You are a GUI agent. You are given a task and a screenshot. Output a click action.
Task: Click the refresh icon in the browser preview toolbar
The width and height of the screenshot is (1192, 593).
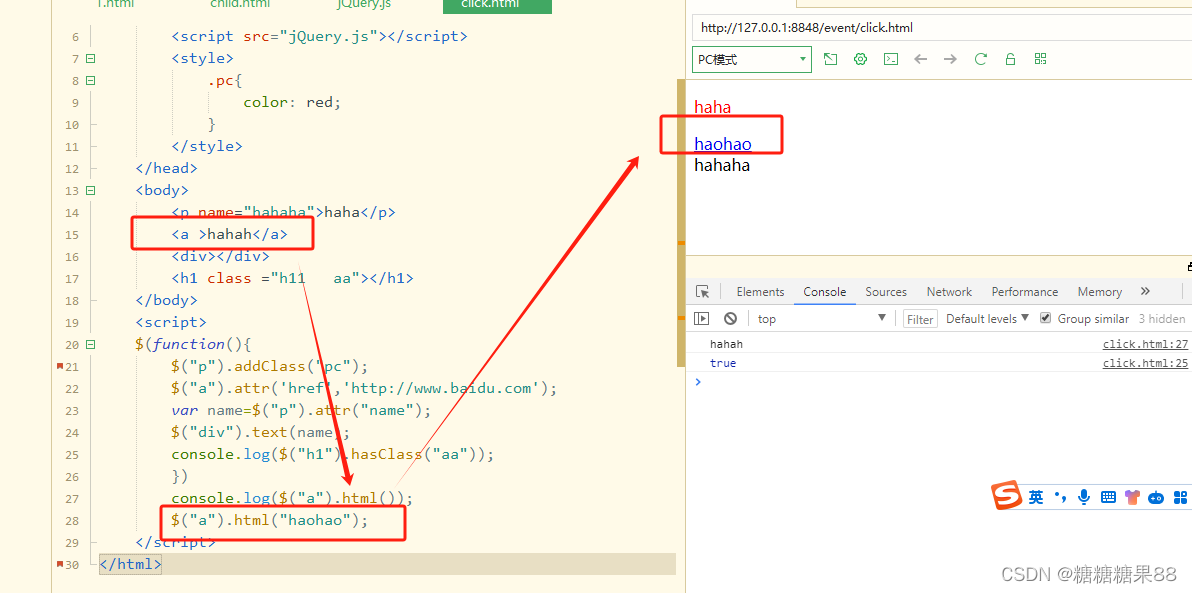point(980,59)
